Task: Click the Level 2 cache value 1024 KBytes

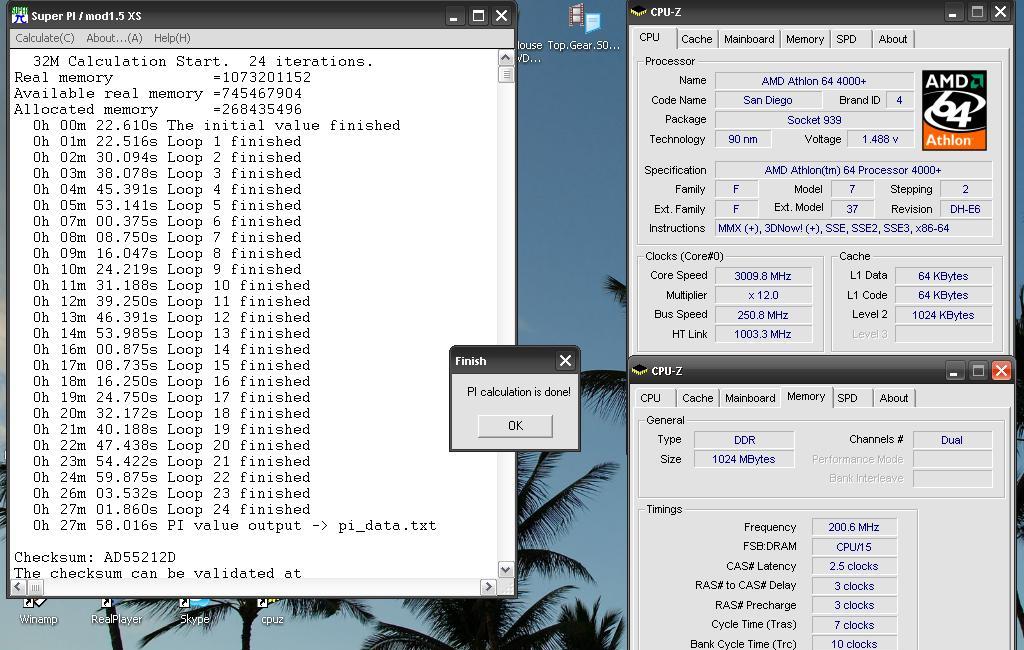Action: pyautogui.click(x=943, y=315)
